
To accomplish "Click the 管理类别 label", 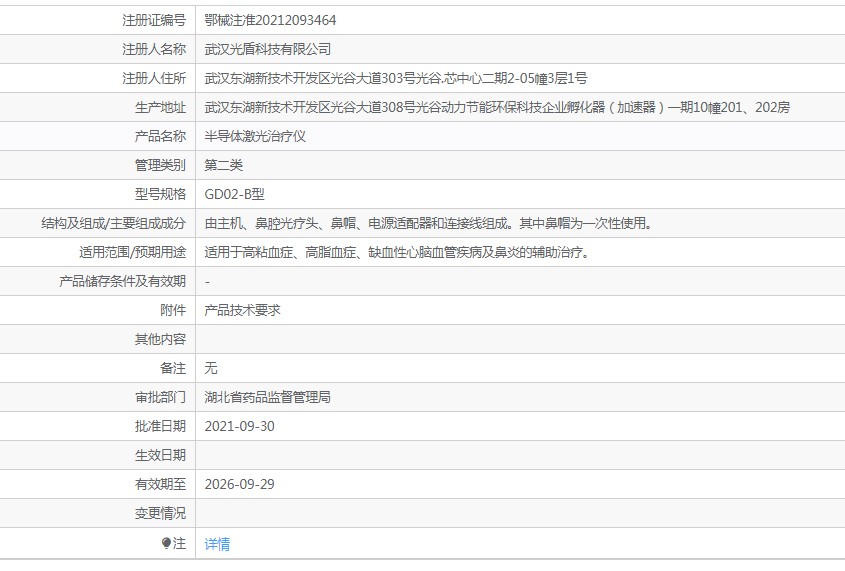I will pyautogui.click(x=160, y=165).
